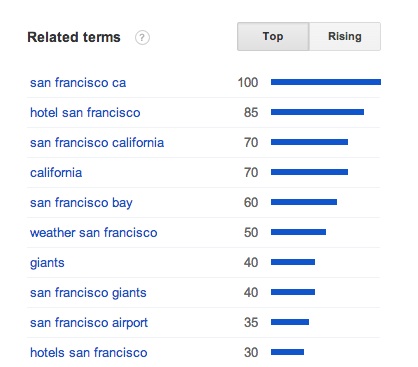Open 'san francisco bay' term
The image size is (418, 367).
81,203
